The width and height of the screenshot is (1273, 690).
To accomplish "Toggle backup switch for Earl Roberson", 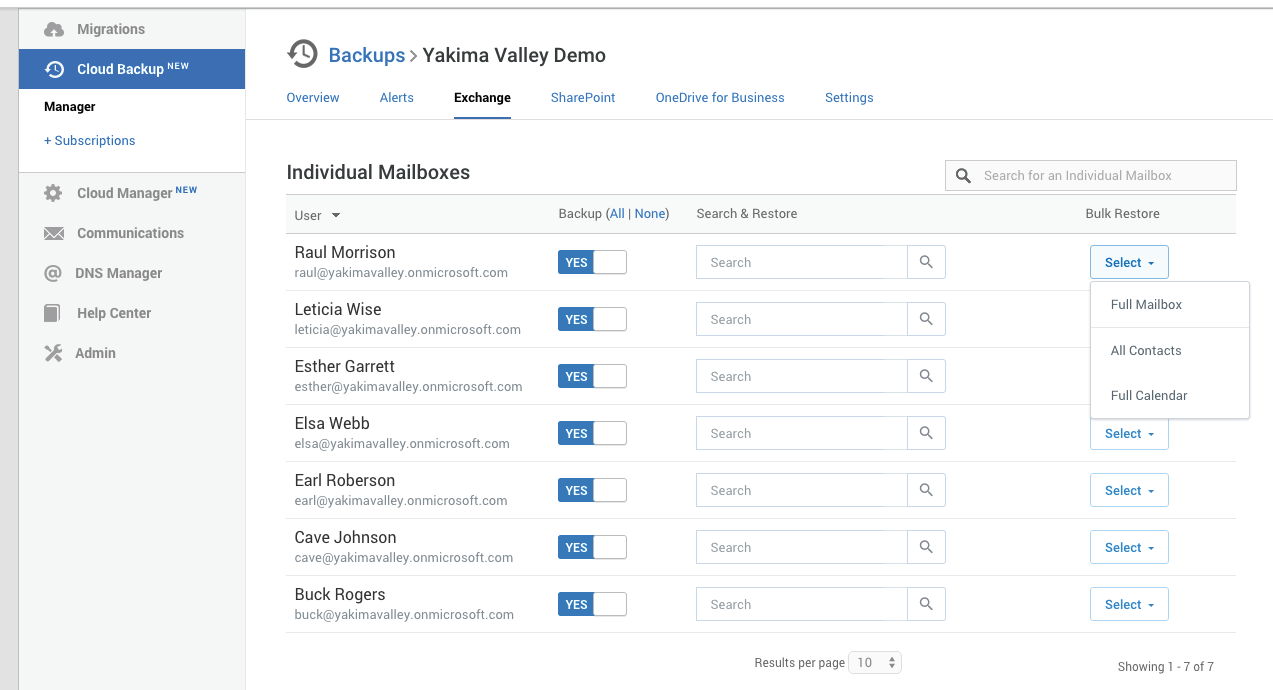I will point(592,490).
